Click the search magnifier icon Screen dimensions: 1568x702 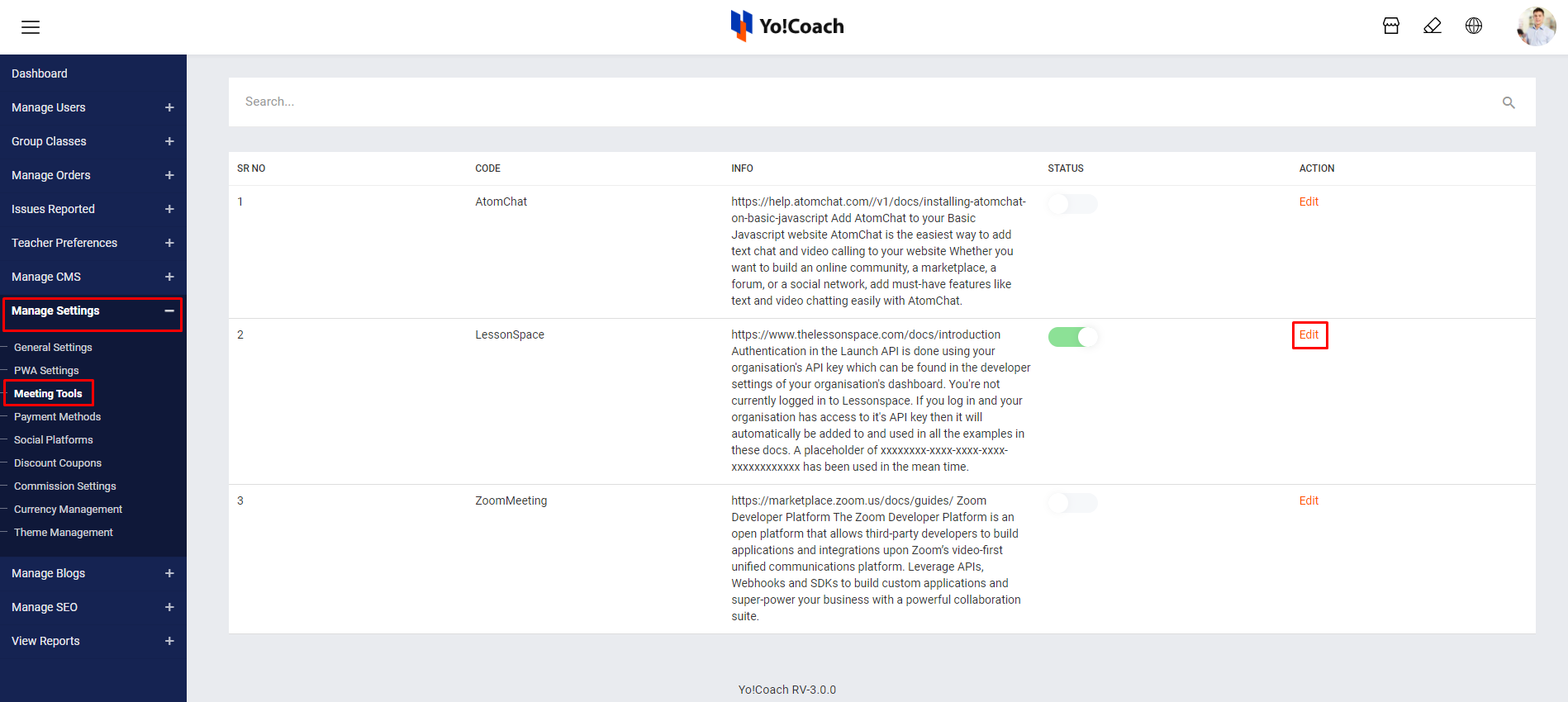1509,102
